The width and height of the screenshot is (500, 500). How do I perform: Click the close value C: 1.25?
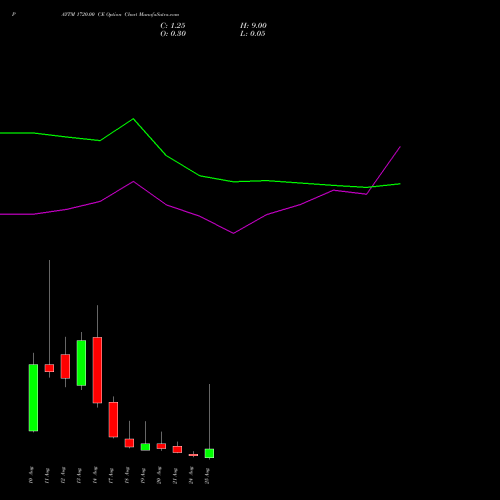173,26
